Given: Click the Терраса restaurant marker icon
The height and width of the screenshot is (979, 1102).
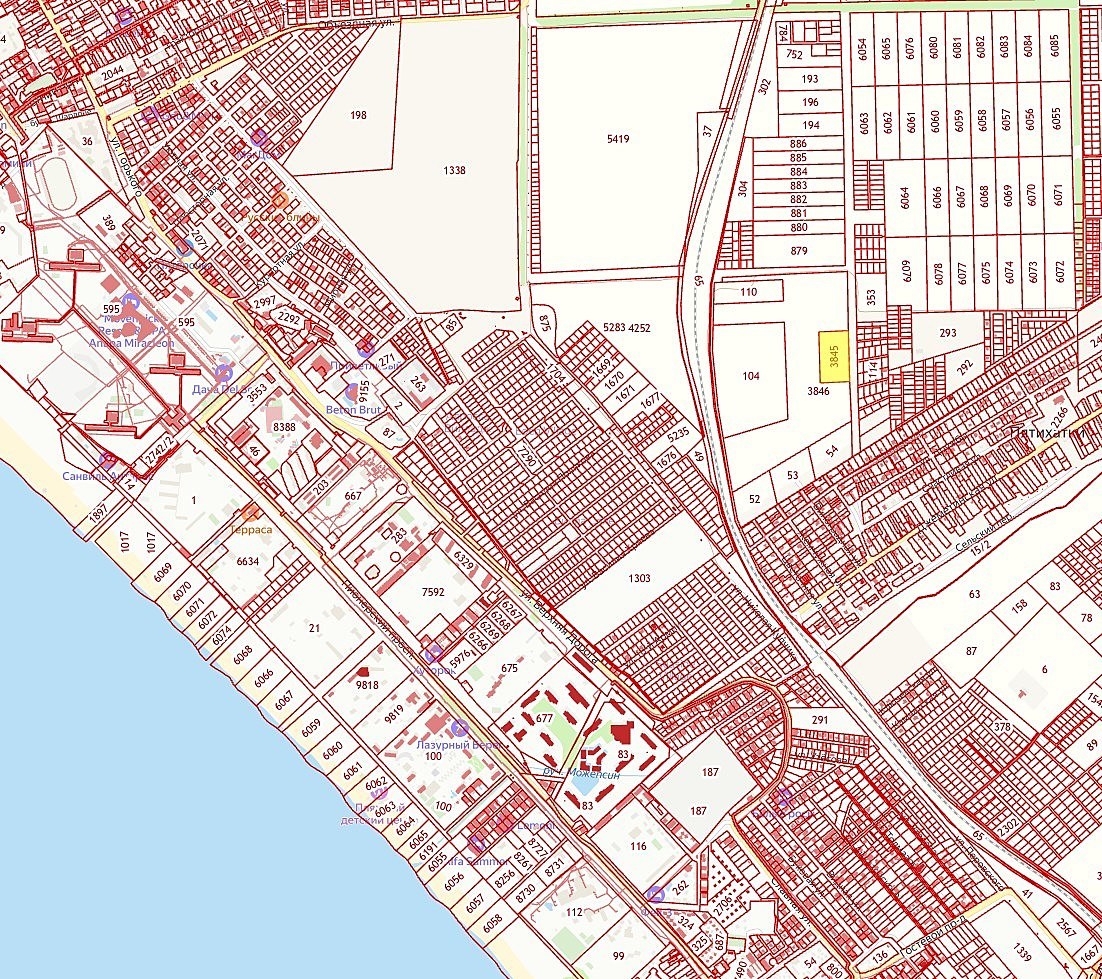Looking at the screenshot, I should tap(250, 512).
